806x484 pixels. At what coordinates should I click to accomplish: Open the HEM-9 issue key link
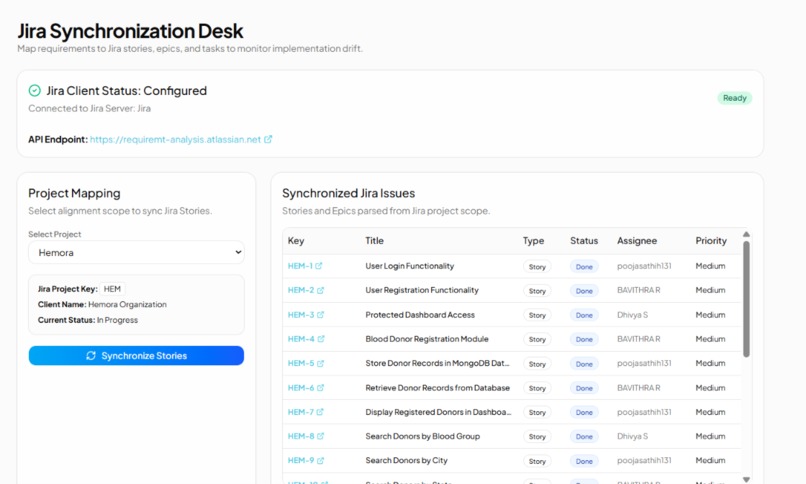301,460
